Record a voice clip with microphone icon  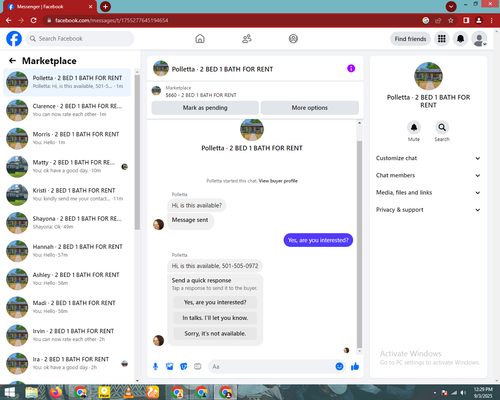pyautogui.click(x=155, y=367)
